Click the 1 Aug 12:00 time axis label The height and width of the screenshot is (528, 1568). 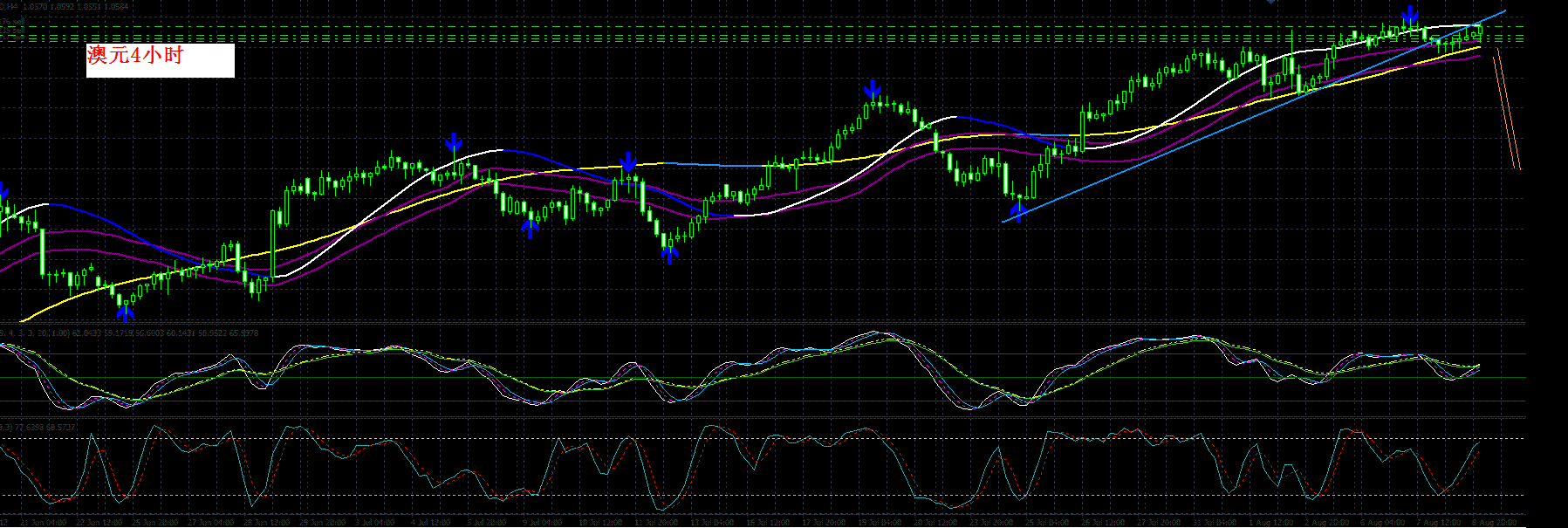[1270, 523]
